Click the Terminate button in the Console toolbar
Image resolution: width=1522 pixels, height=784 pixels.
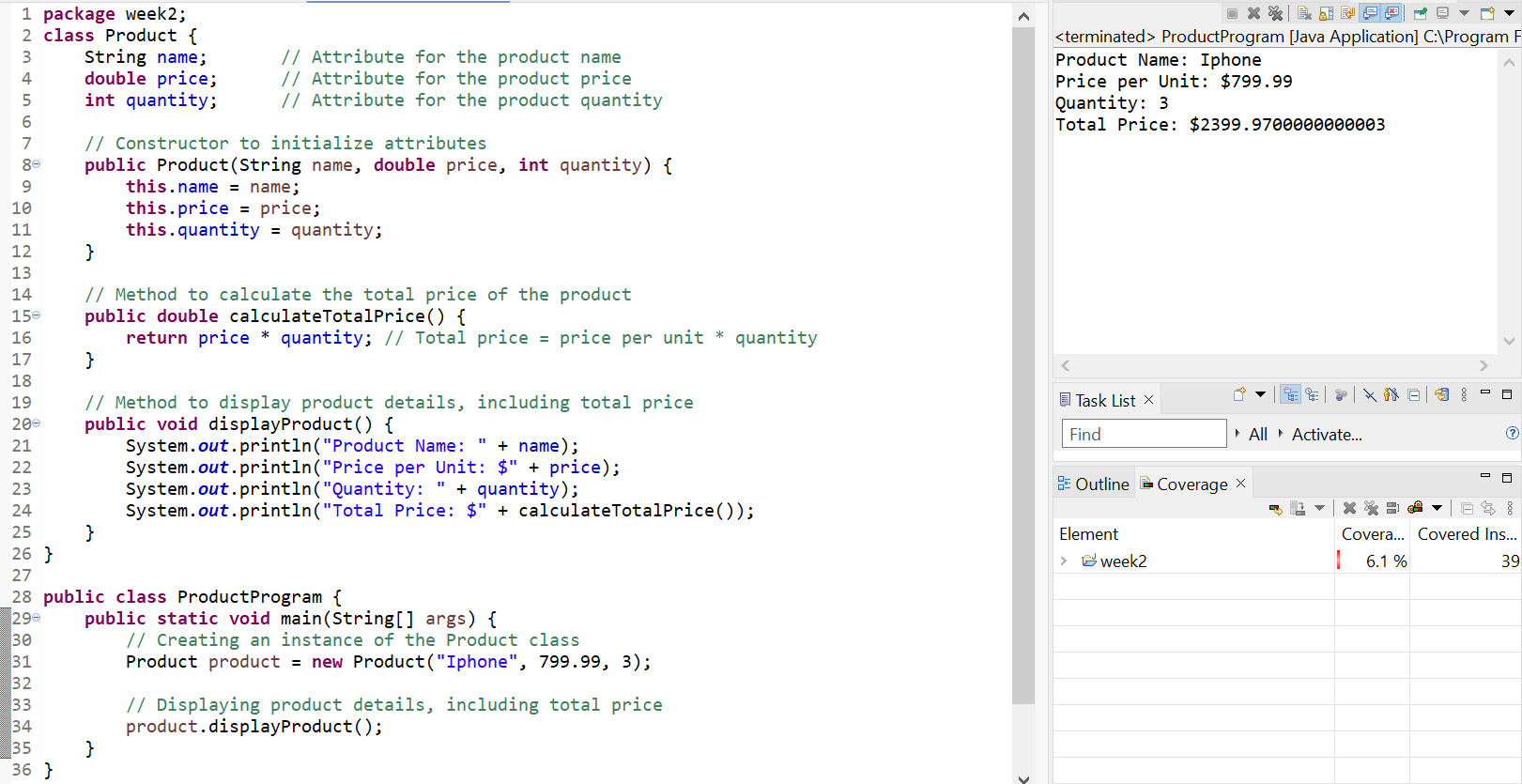pos(1232,13)
